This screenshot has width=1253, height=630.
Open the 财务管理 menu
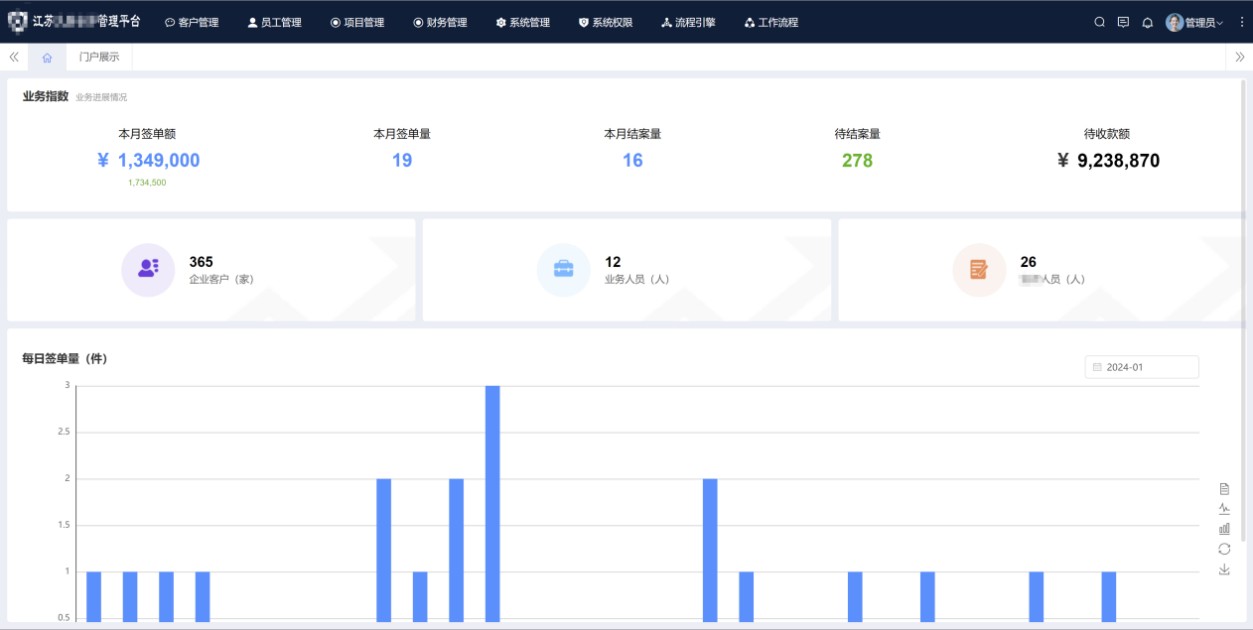[x=440, y=22]
